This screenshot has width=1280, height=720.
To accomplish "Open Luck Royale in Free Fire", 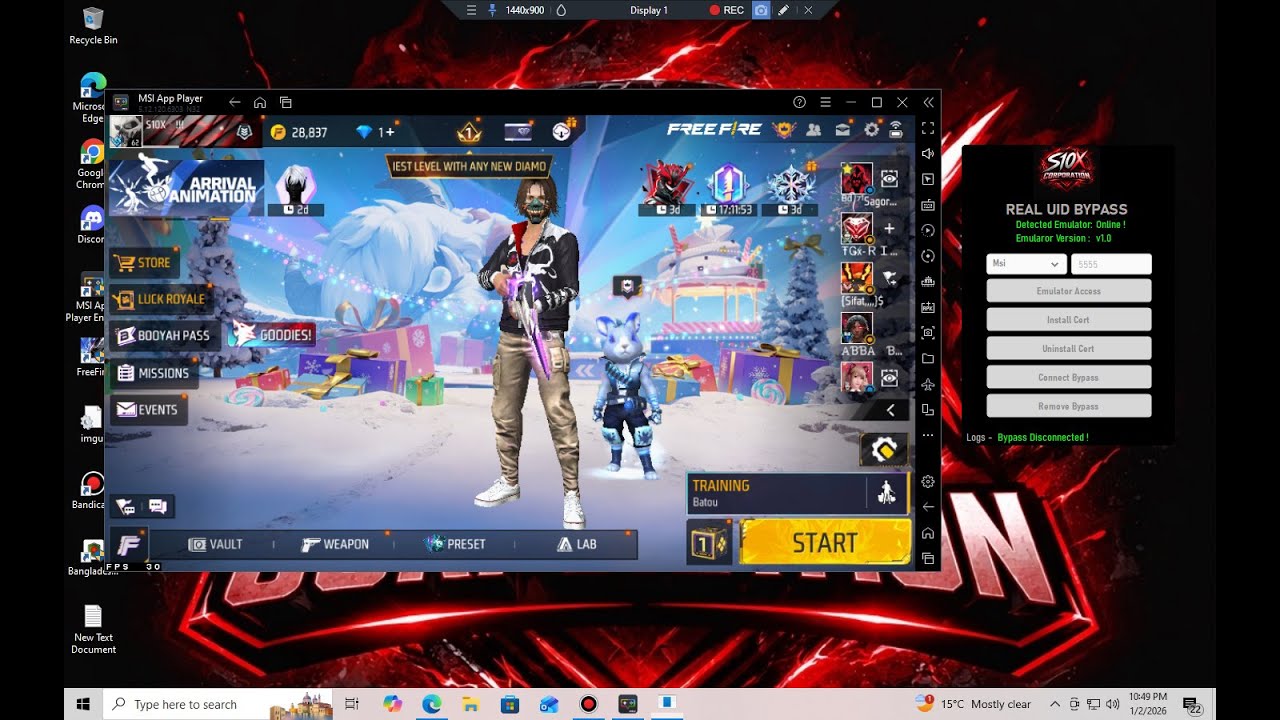I will pos(160,299).
